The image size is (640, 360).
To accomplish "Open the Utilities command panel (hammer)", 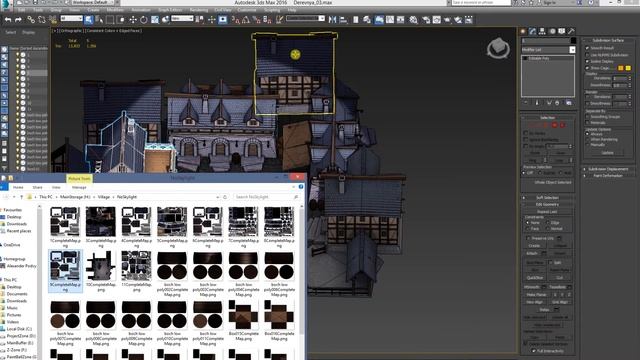I will (x=571, y=31).
